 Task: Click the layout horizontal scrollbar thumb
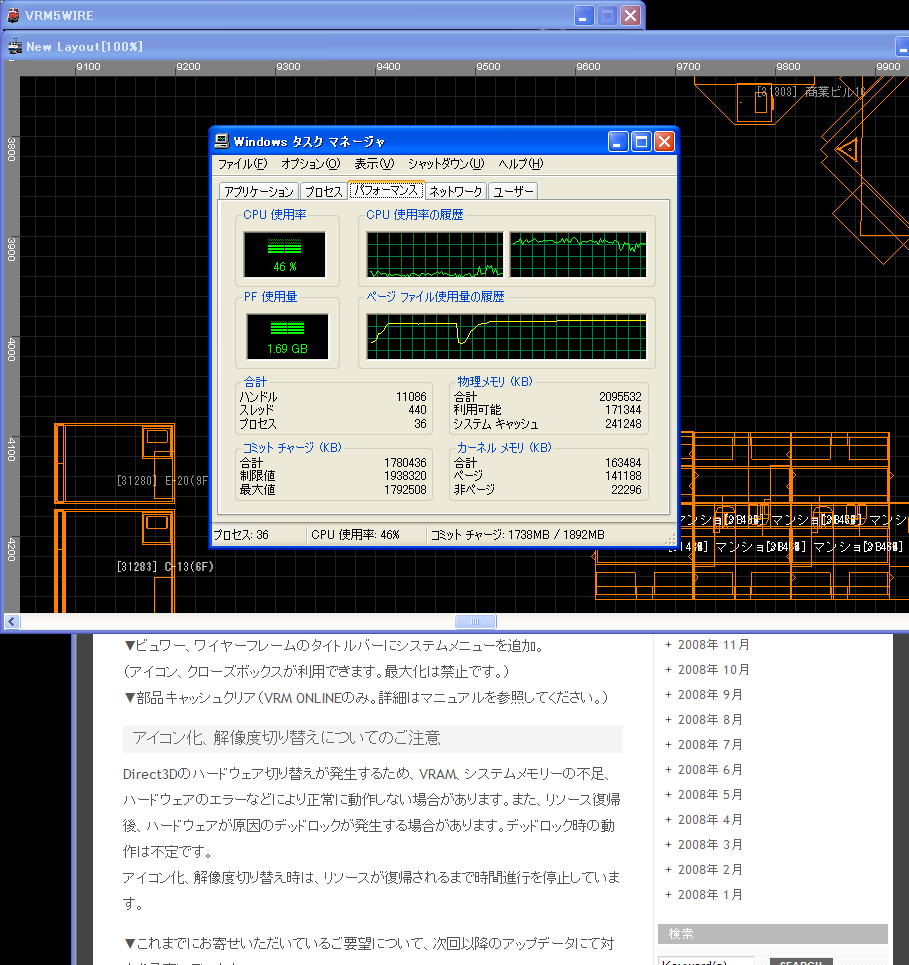[x=476, y=622]
